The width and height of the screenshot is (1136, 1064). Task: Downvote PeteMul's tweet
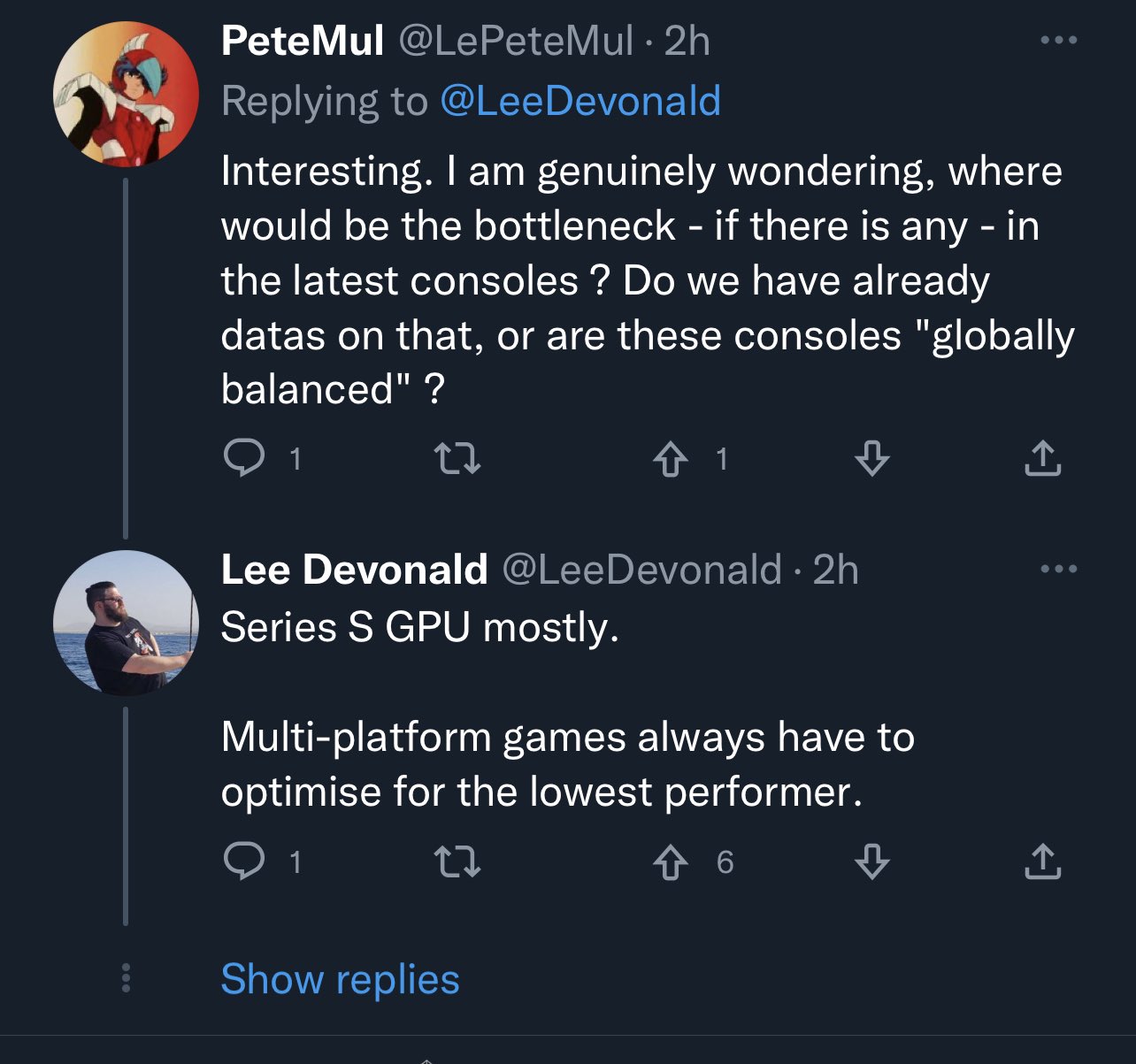[x=872, y=458]
